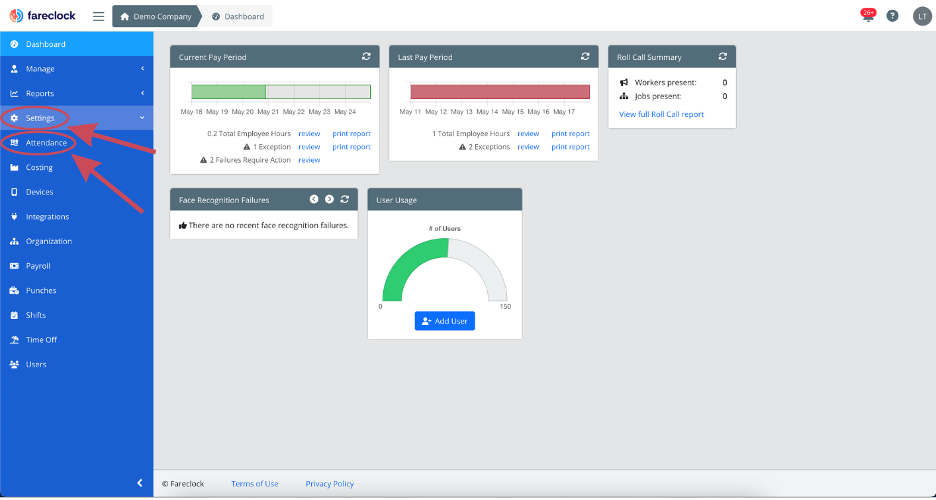
Task: Click the Manage person icon
Action: [14, 69]
